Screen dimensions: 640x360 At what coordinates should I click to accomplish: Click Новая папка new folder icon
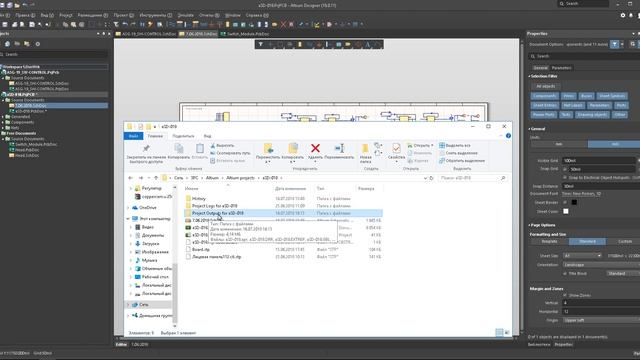(365, 148)
